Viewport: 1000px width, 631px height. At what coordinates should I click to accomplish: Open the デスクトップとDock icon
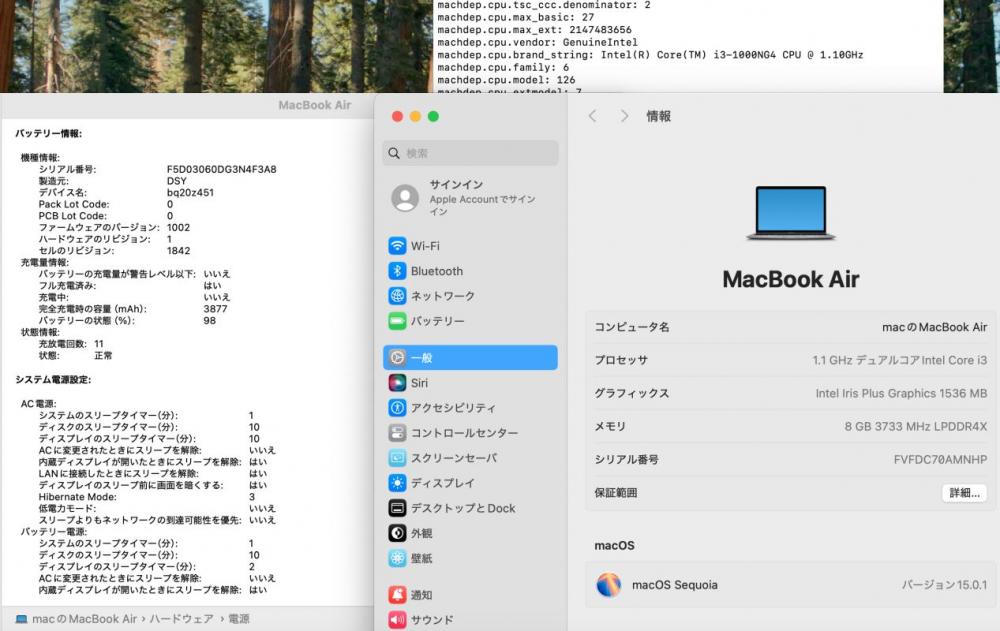click(x=397, y=508)
